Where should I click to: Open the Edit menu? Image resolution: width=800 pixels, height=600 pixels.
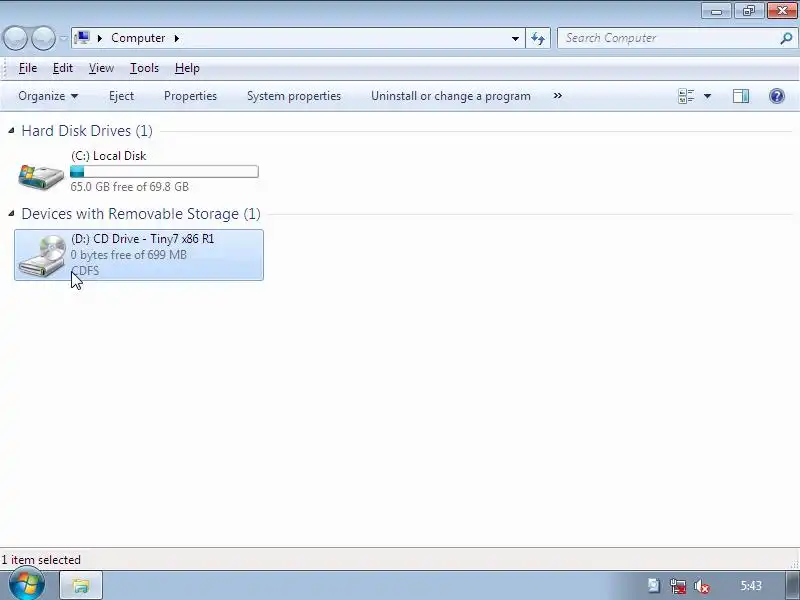pos(63,68)
